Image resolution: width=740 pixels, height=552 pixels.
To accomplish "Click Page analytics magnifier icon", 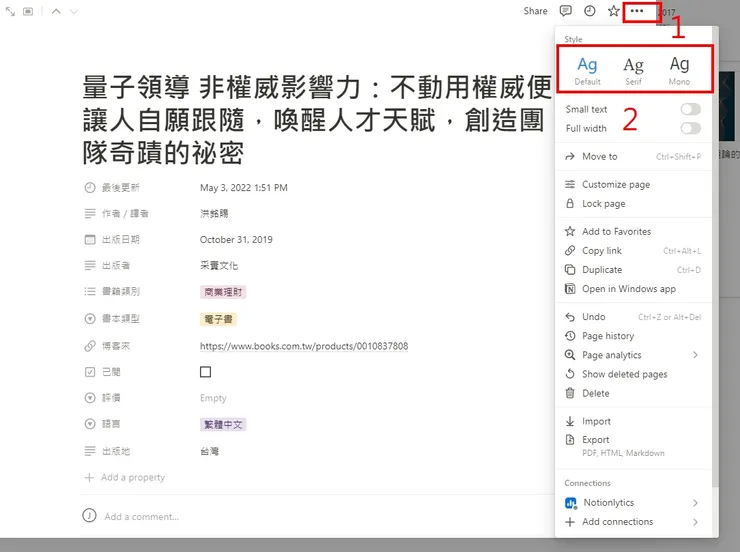I will pos(570,355).
